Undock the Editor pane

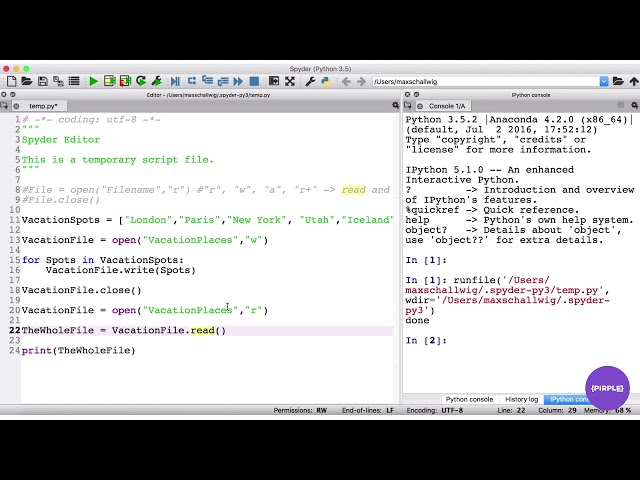13,94
